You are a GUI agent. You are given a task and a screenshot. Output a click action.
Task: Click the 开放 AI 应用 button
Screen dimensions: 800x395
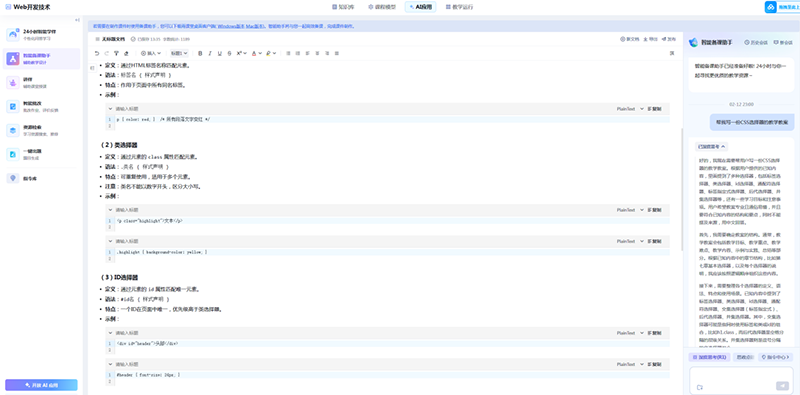tap(41, 385)
